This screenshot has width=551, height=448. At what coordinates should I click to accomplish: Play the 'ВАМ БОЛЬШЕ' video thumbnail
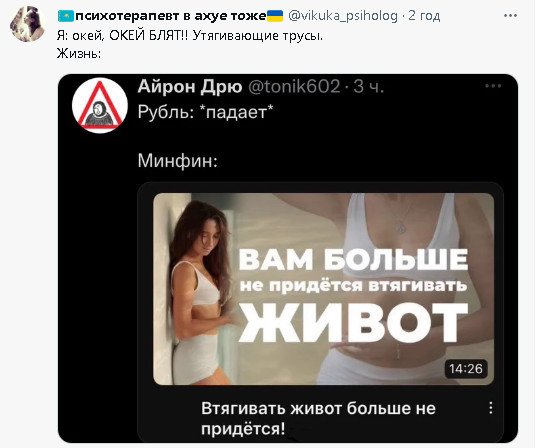point(324,289)
